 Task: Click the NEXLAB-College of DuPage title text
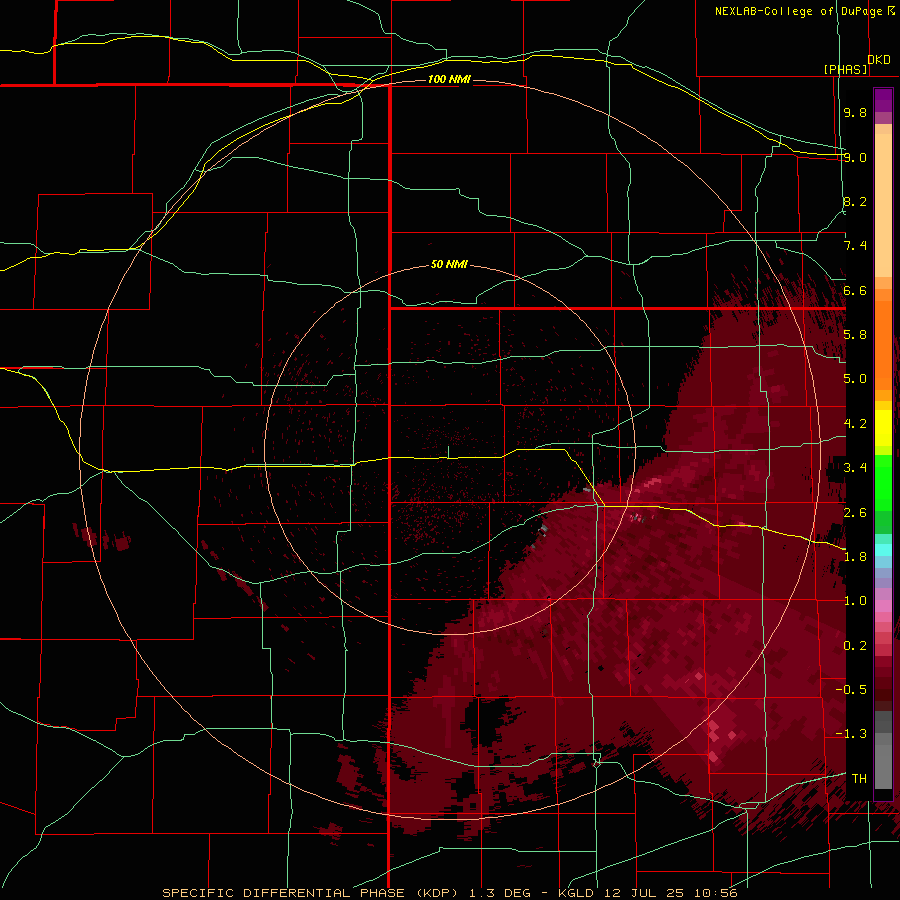(798, 11)
